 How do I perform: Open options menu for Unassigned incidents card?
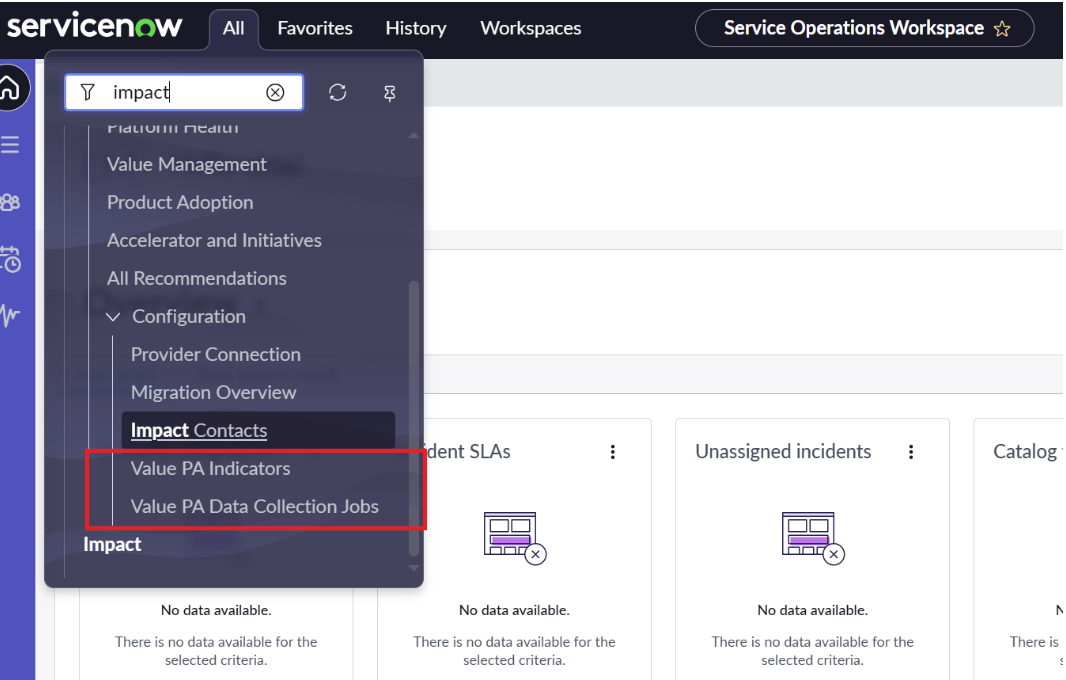(911, 452)
